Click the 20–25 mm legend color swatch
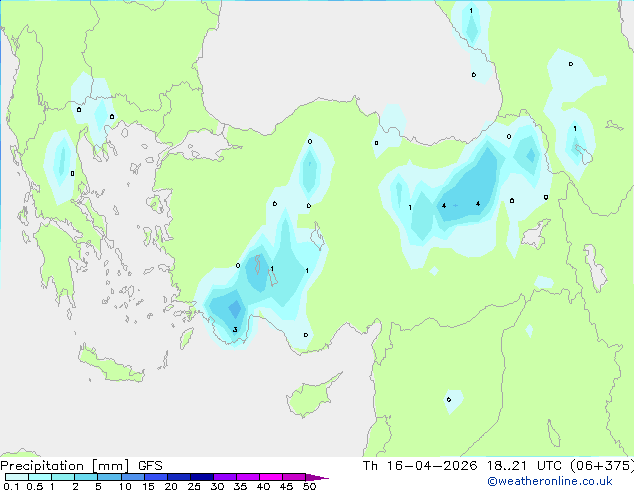The image size is (634, 490). 179,477
